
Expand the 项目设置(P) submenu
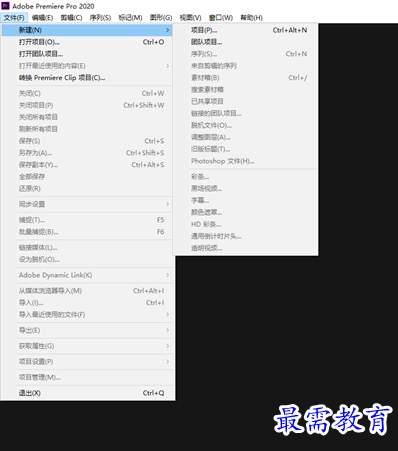click(x=87, y=362)
